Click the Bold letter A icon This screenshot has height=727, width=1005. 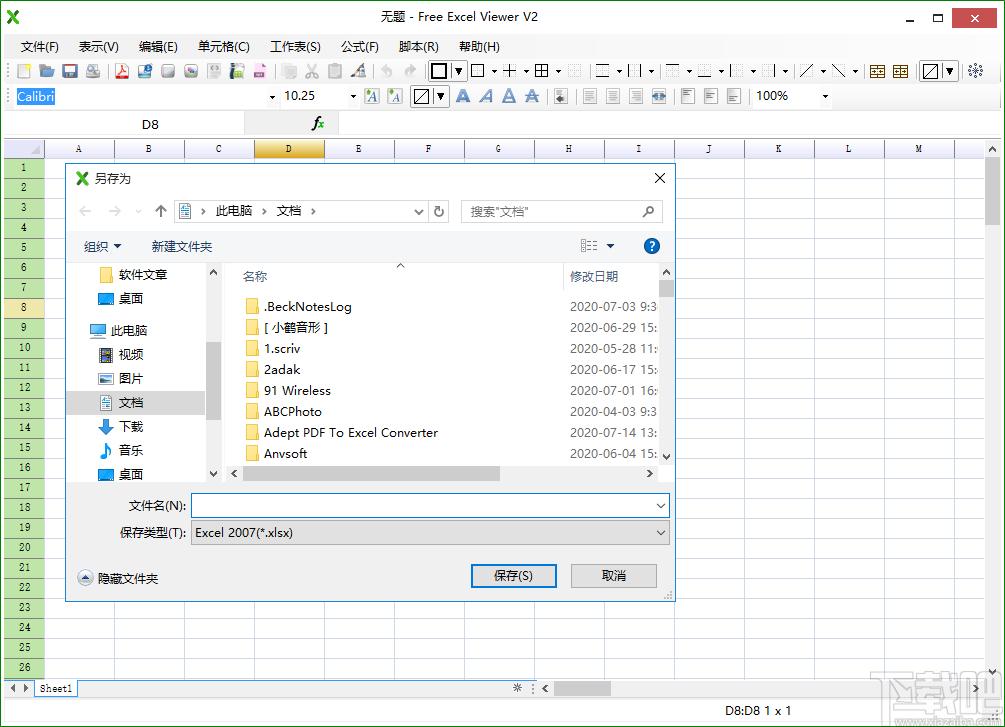pos(463,96)
